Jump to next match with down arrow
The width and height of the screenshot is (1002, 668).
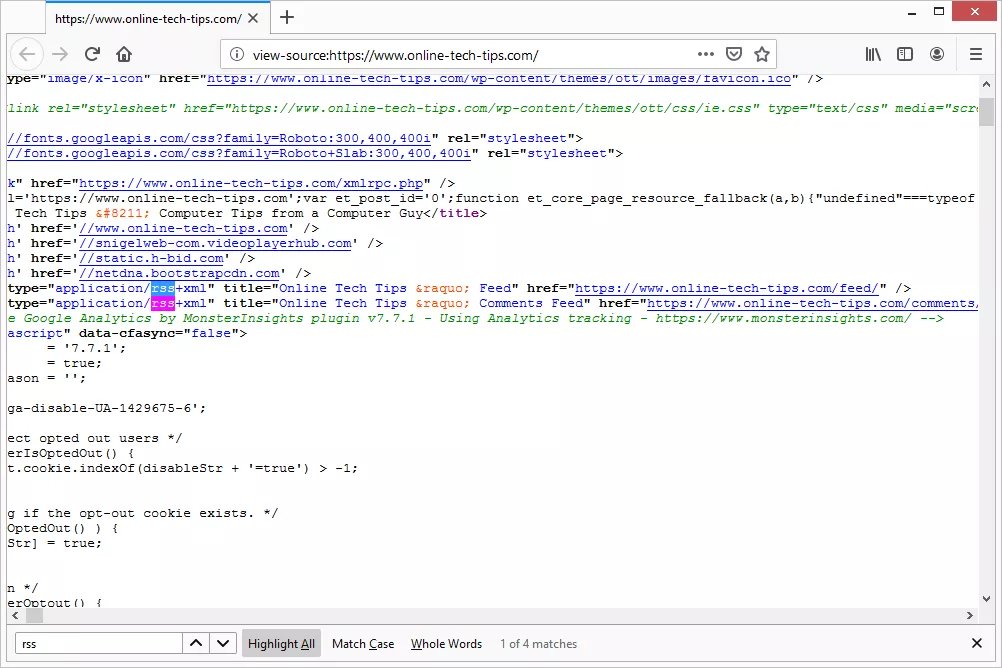[x=223, y=643]
